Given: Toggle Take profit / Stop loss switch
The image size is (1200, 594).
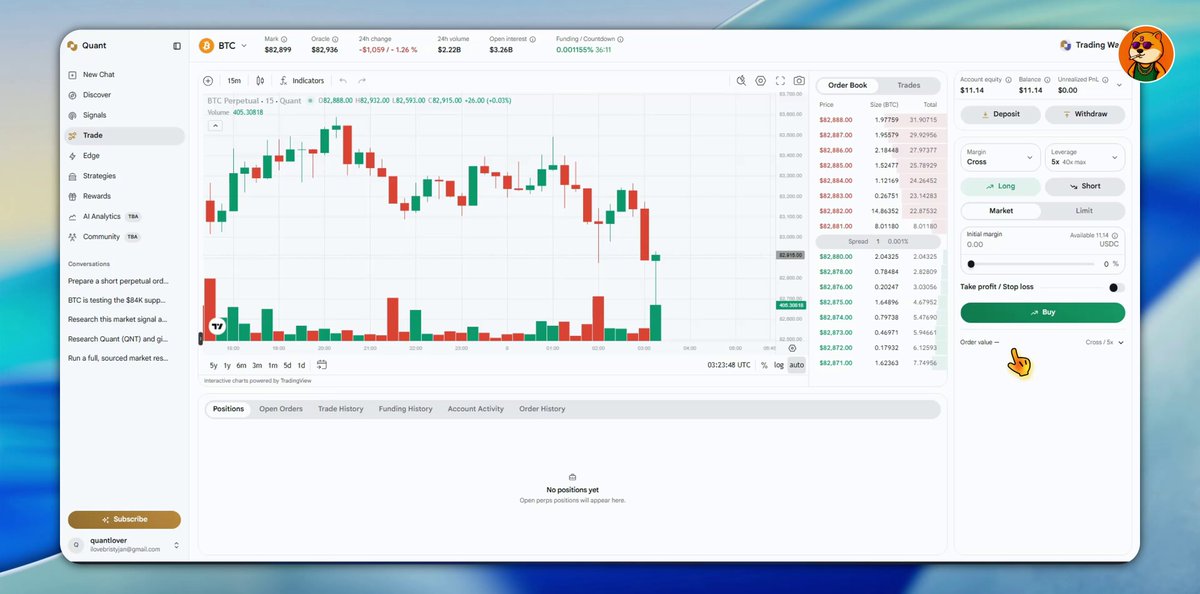Looking at the screenshot, I should click(1116, 287).
